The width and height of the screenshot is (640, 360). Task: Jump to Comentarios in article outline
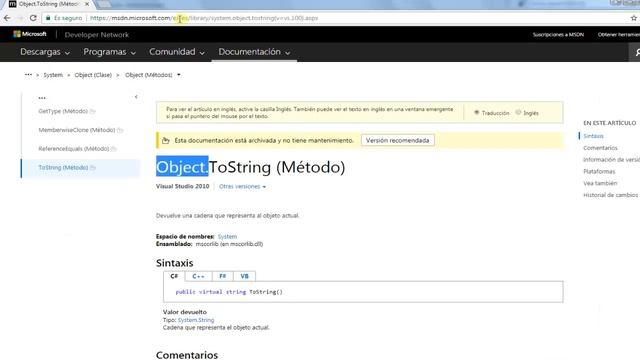[x=600, y=148]
